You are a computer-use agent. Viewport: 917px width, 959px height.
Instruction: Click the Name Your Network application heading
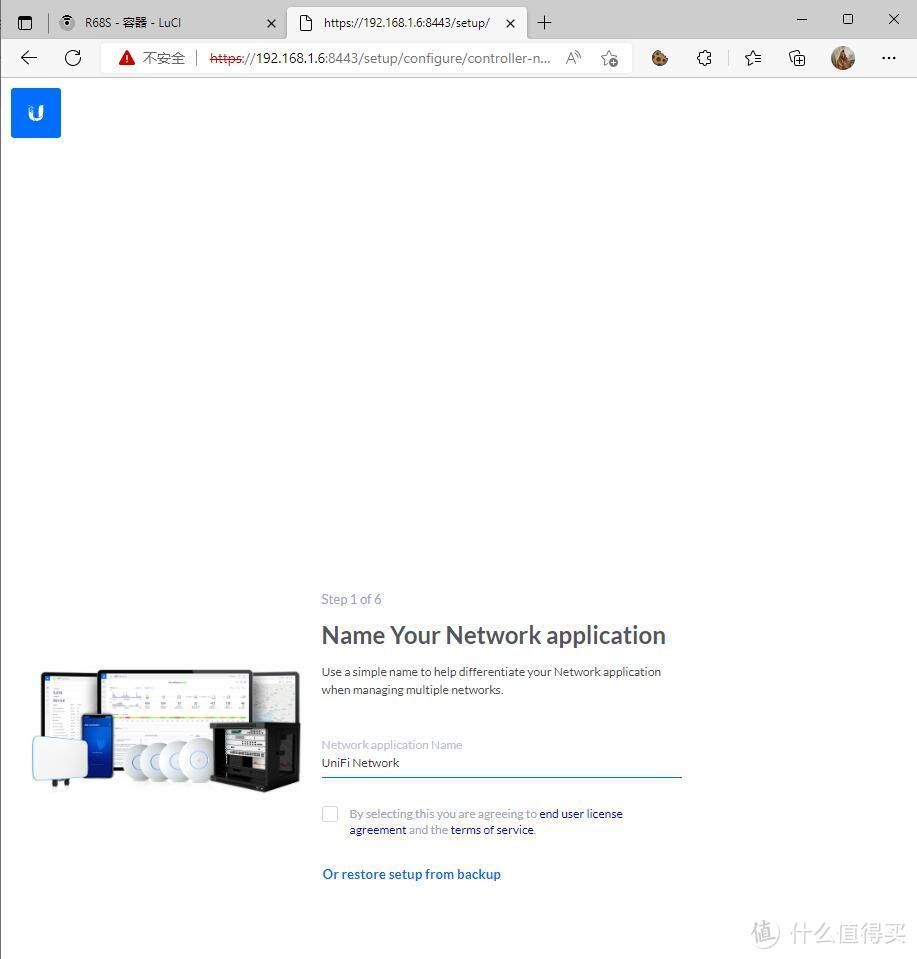click(493, 635)
